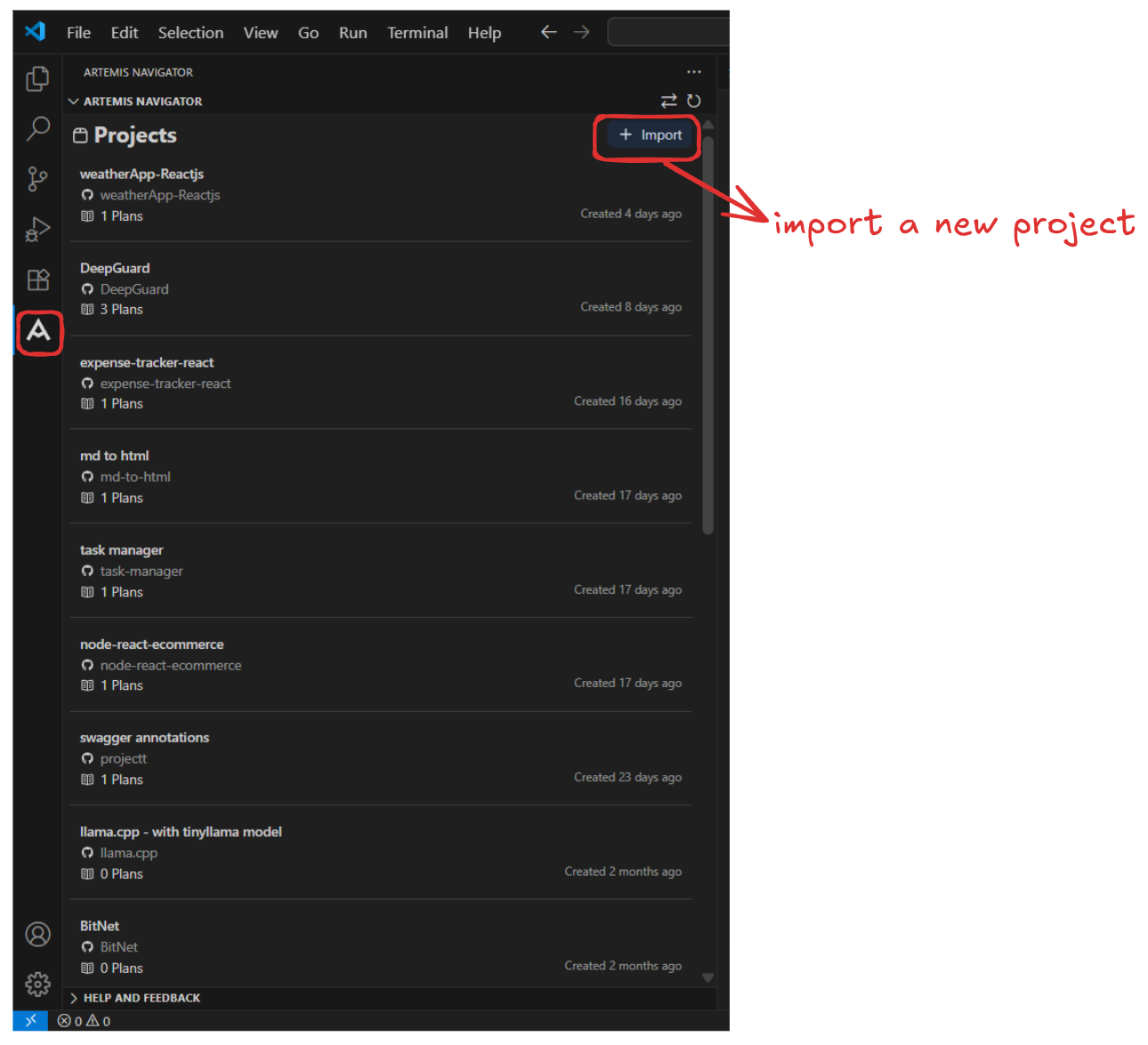Image resolution: width=1148 pixels, height=1045 pixels.
Task: Click the errors and warnings status indicator
Action: (x=85, y=1021)
